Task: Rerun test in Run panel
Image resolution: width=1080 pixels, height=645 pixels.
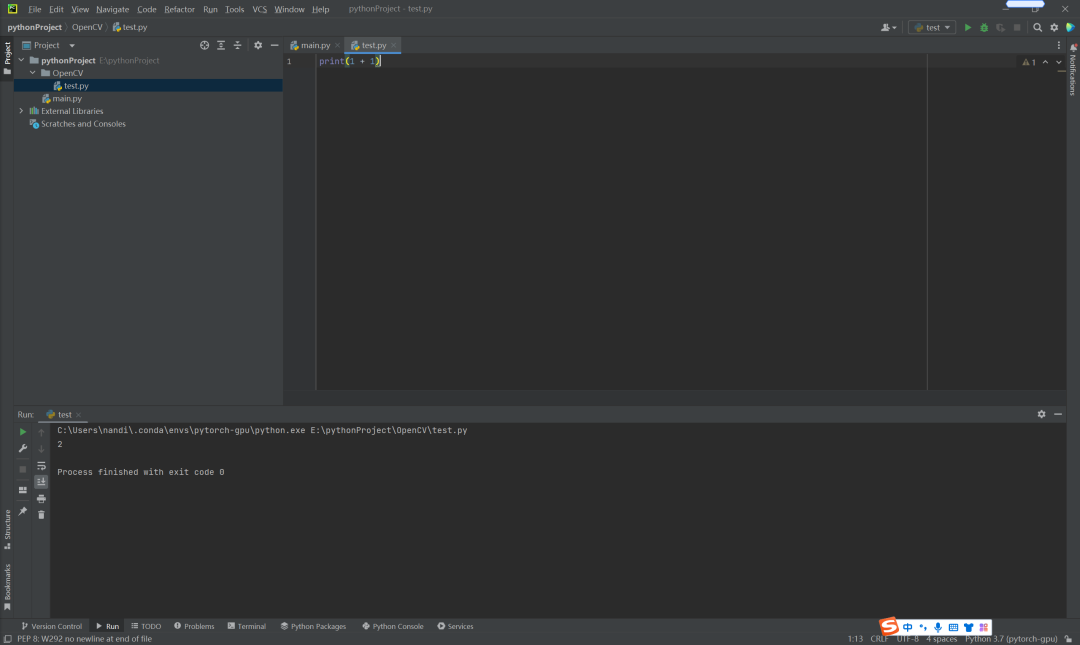Action: tap(23, 432)
